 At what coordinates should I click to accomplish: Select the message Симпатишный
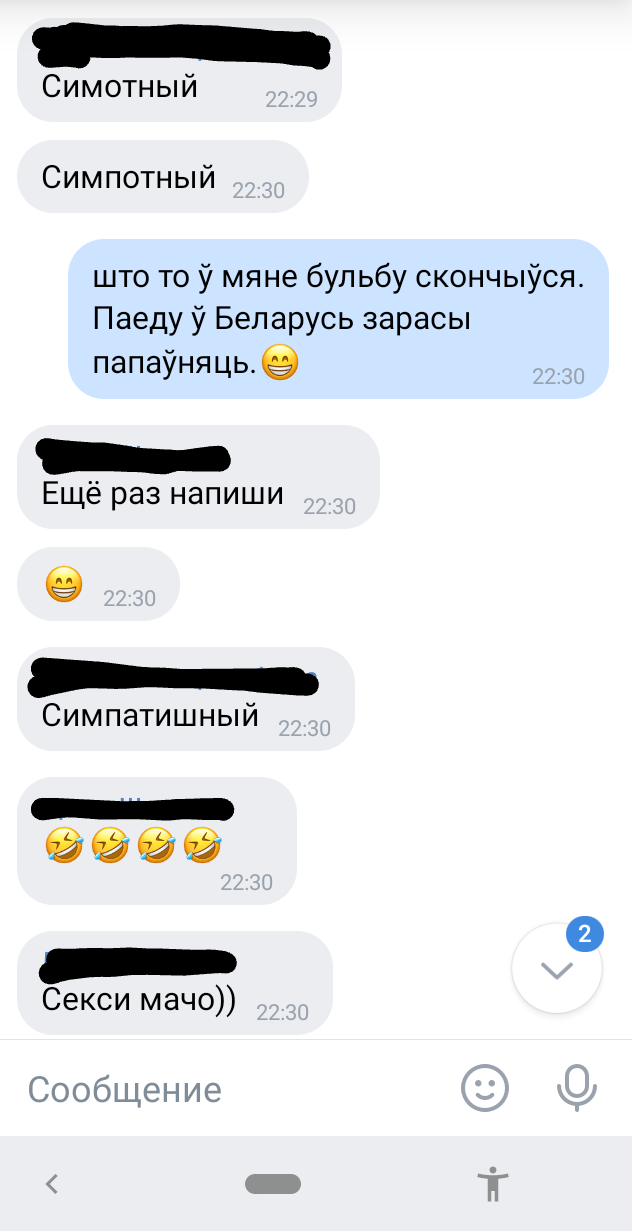tap(186, 699)
